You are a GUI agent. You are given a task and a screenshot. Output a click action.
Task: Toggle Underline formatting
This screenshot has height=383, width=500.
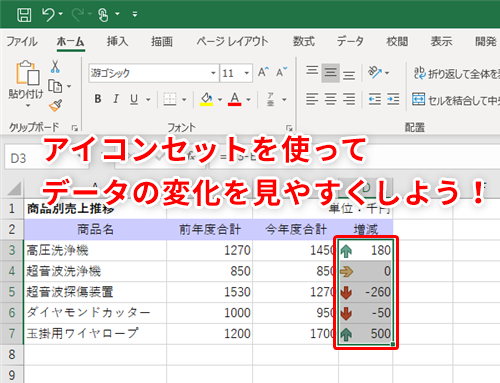(x=134, y=99)
